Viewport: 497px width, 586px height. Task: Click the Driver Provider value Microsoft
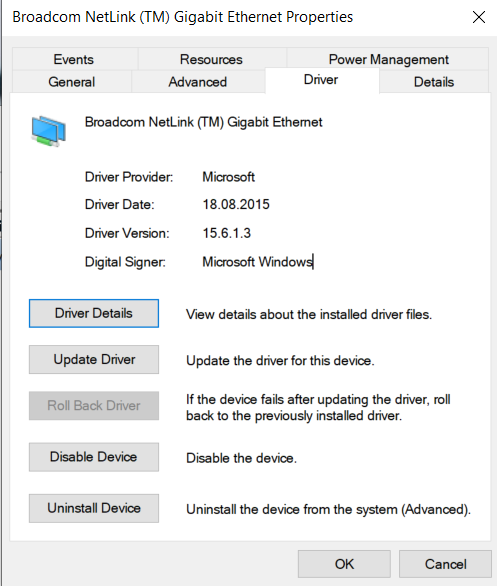(228, 177)
